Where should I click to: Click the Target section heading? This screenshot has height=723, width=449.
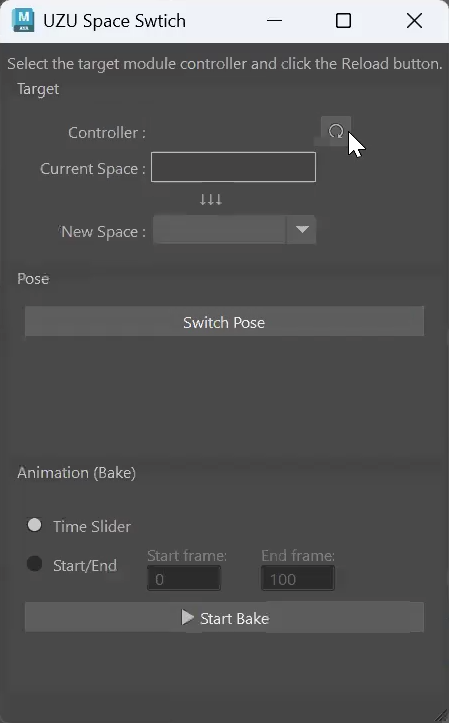[38, 89]
